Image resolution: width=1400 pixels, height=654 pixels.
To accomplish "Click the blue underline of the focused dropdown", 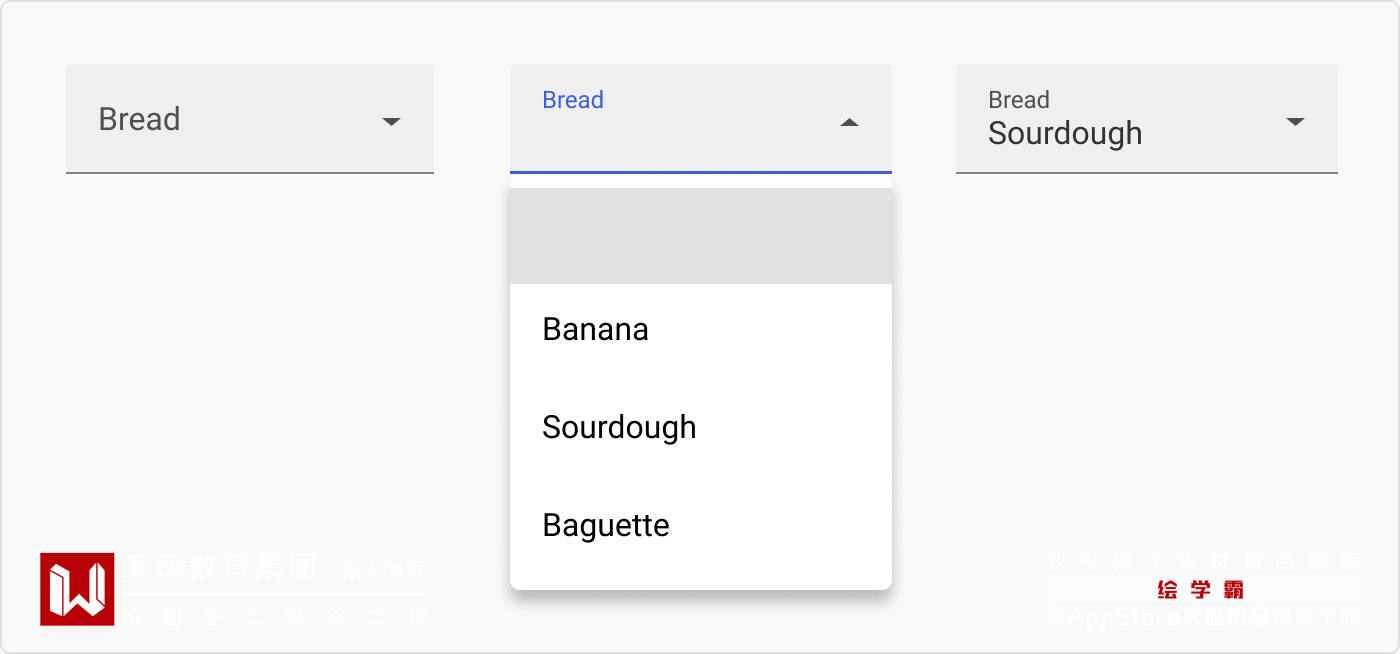I will 700,173.
